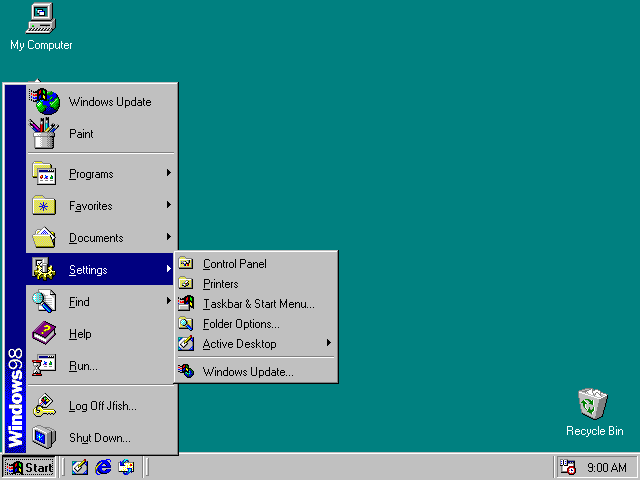Click the Control Panel folder icon

(x=186, y=263)
